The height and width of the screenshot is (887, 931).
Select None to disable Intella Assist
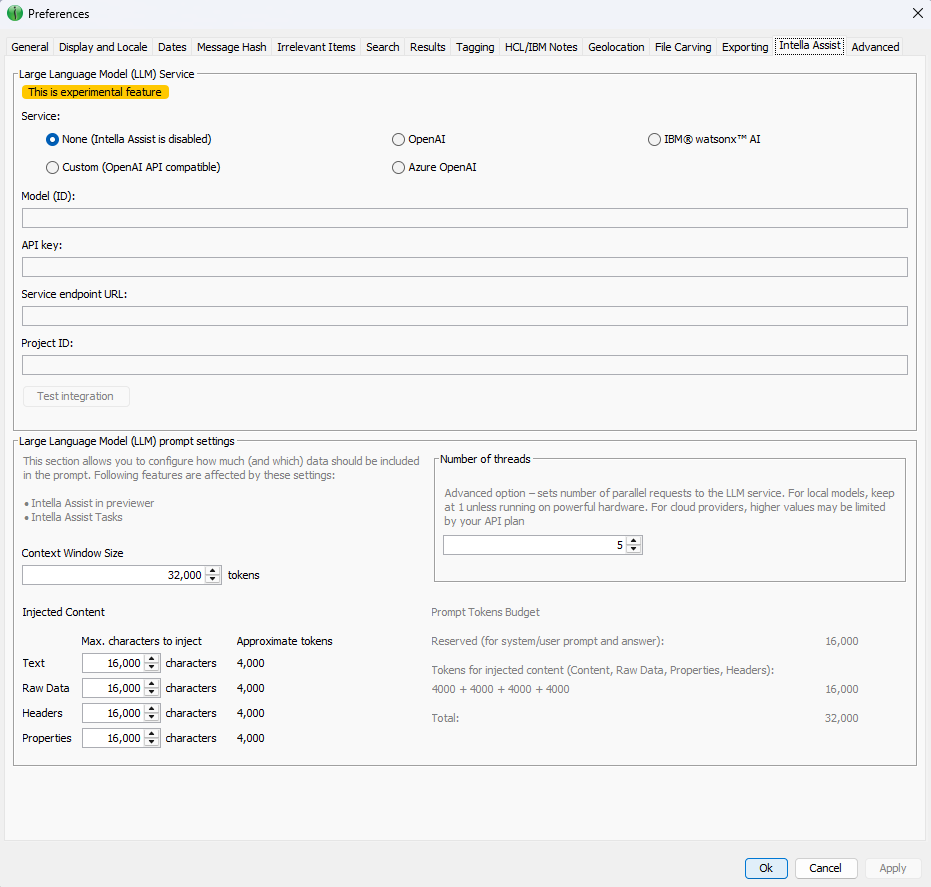coord(51,139)
